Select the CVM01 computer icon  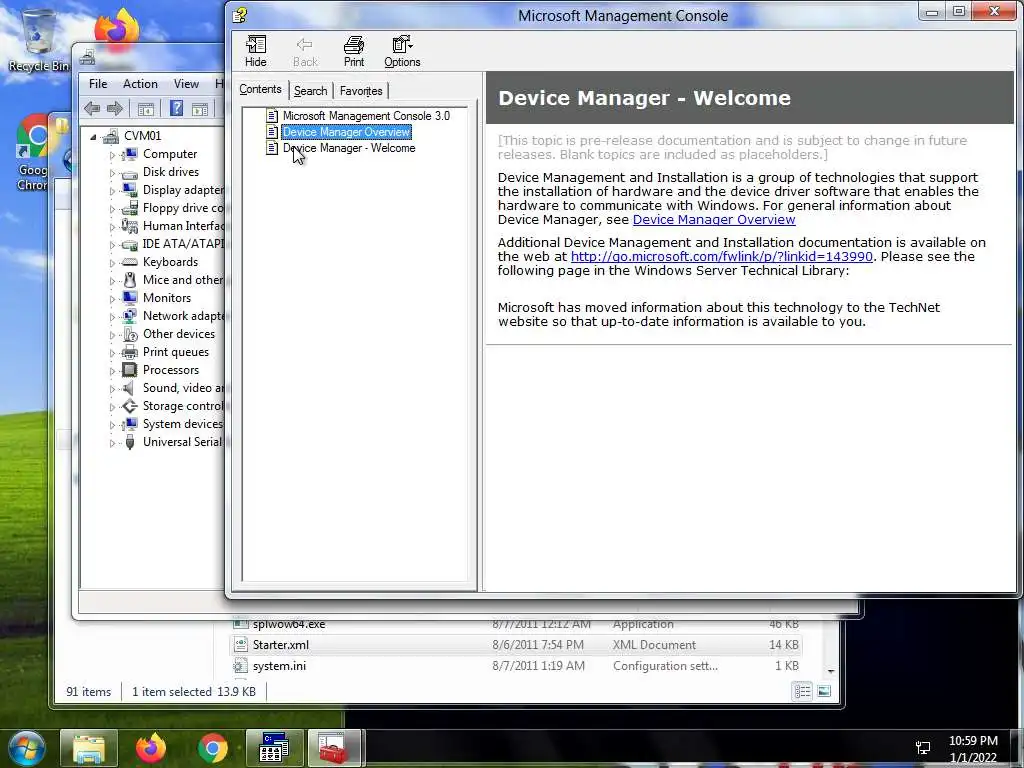point(110,135)
